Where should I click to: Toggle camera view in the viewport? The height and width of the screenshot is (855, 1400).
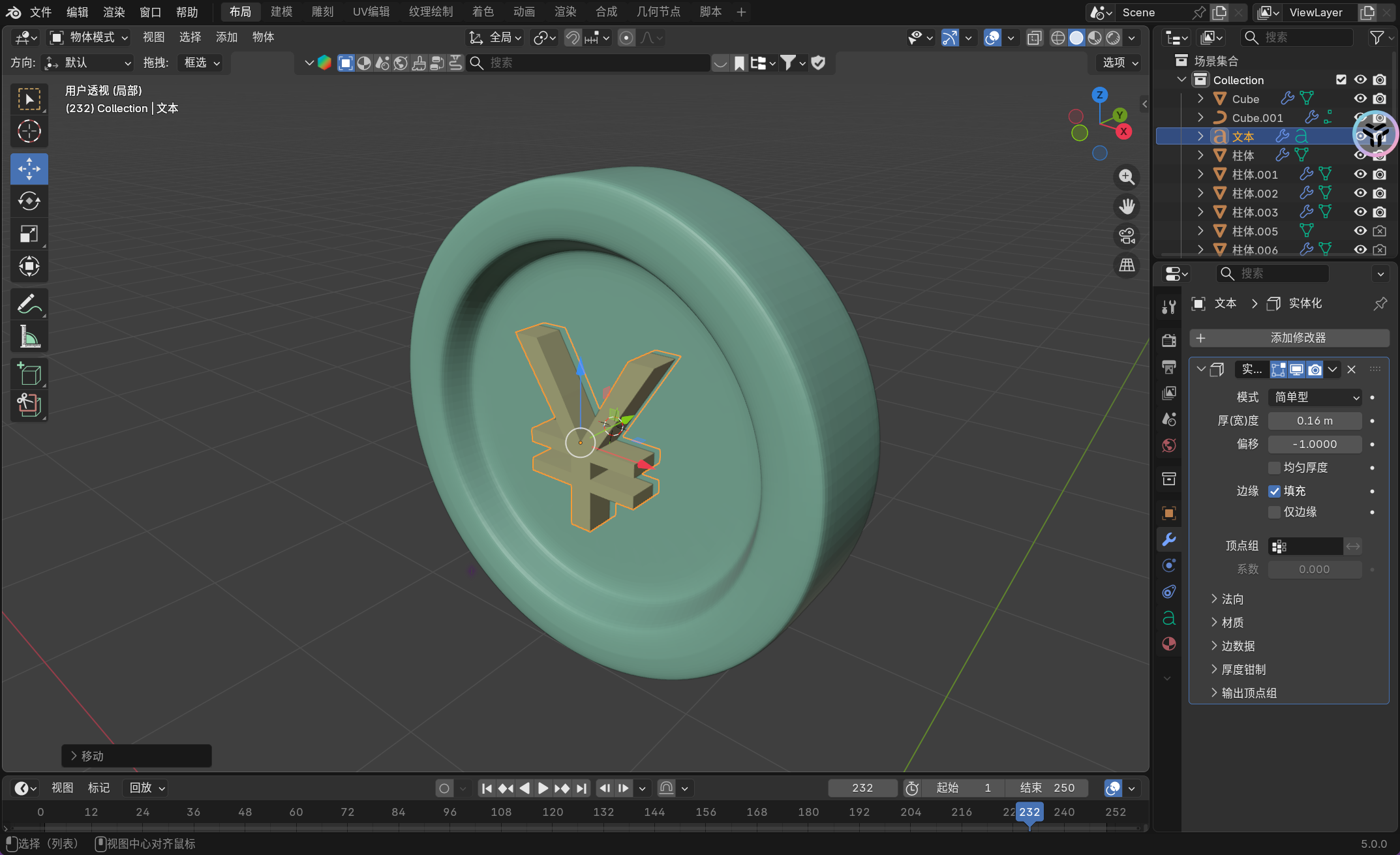coord(1127,236)
